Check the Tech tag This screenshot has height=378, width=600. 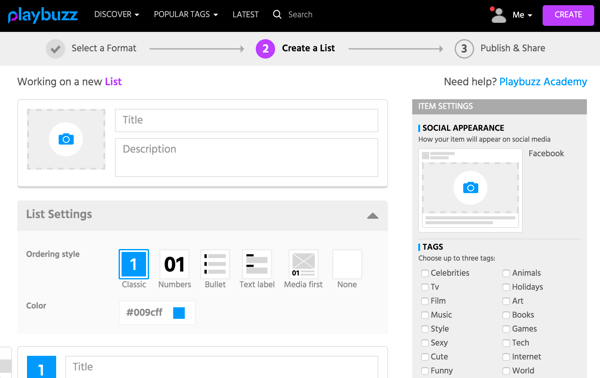[x=506, y=343]
